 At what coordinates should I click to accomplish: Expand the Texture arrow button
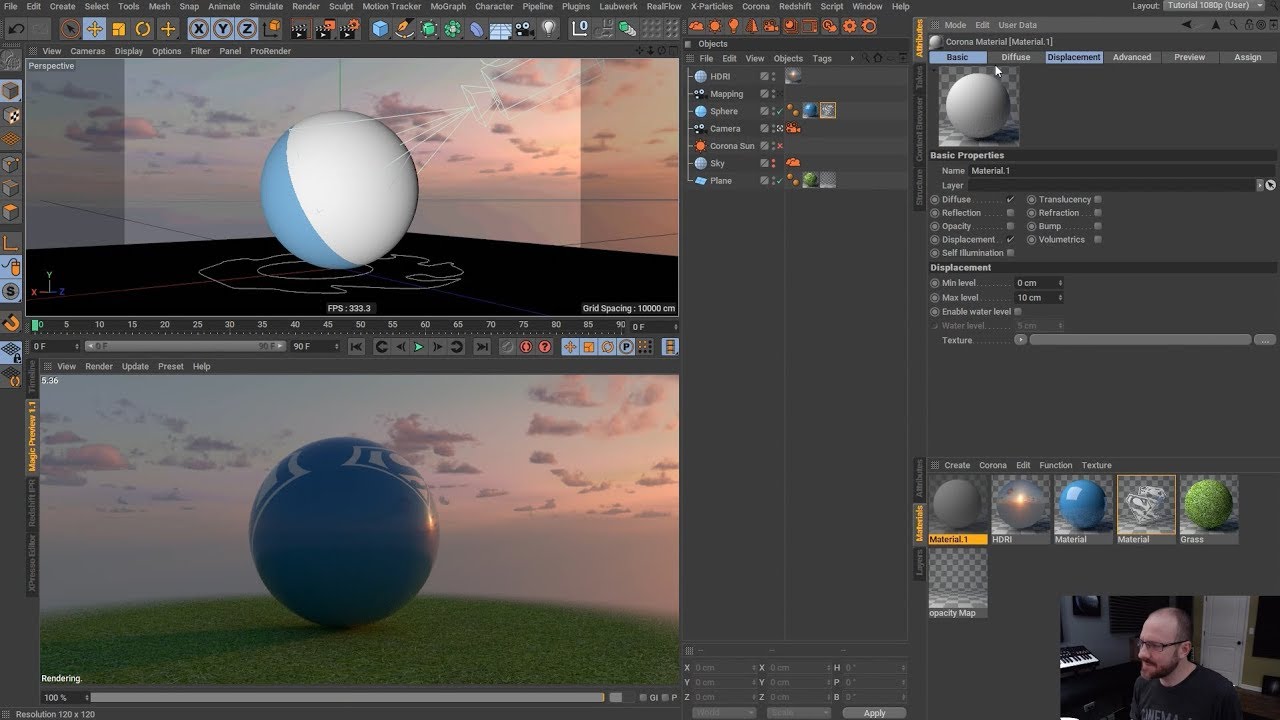click(x=1020, y=340)
